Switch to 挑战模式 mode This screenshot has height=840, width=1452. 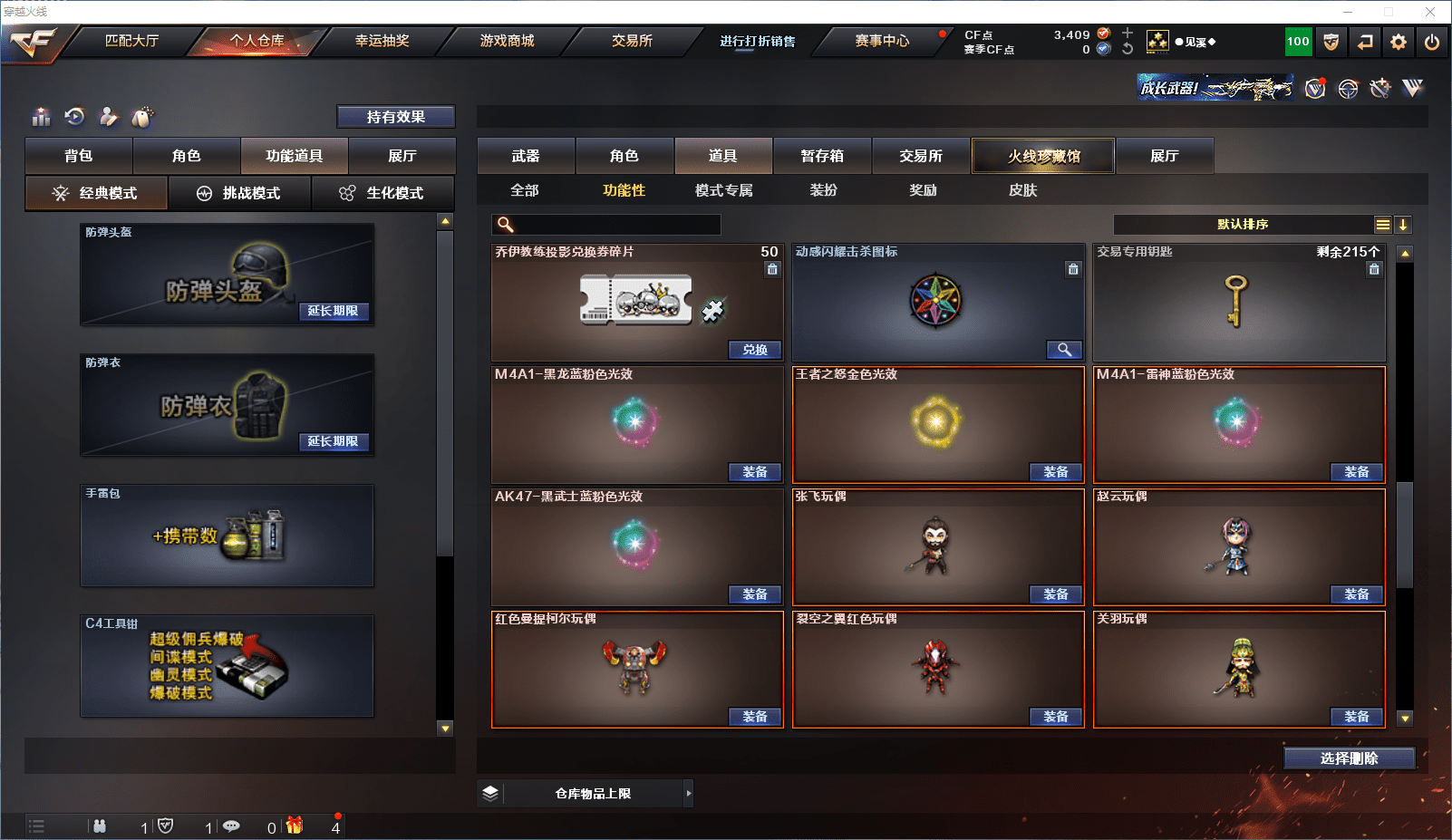pyautogui.click(x=240, y=193)
